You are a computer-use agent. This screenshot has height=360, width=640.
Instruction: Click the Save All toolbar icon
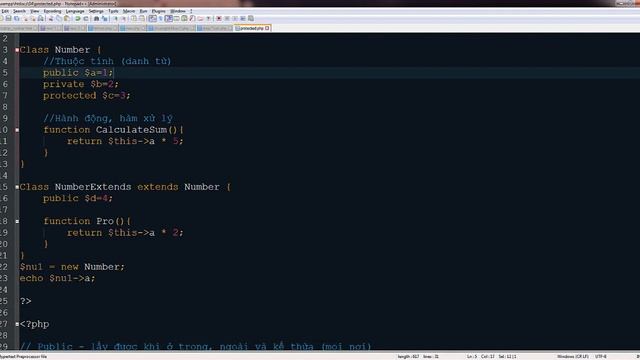17,18
